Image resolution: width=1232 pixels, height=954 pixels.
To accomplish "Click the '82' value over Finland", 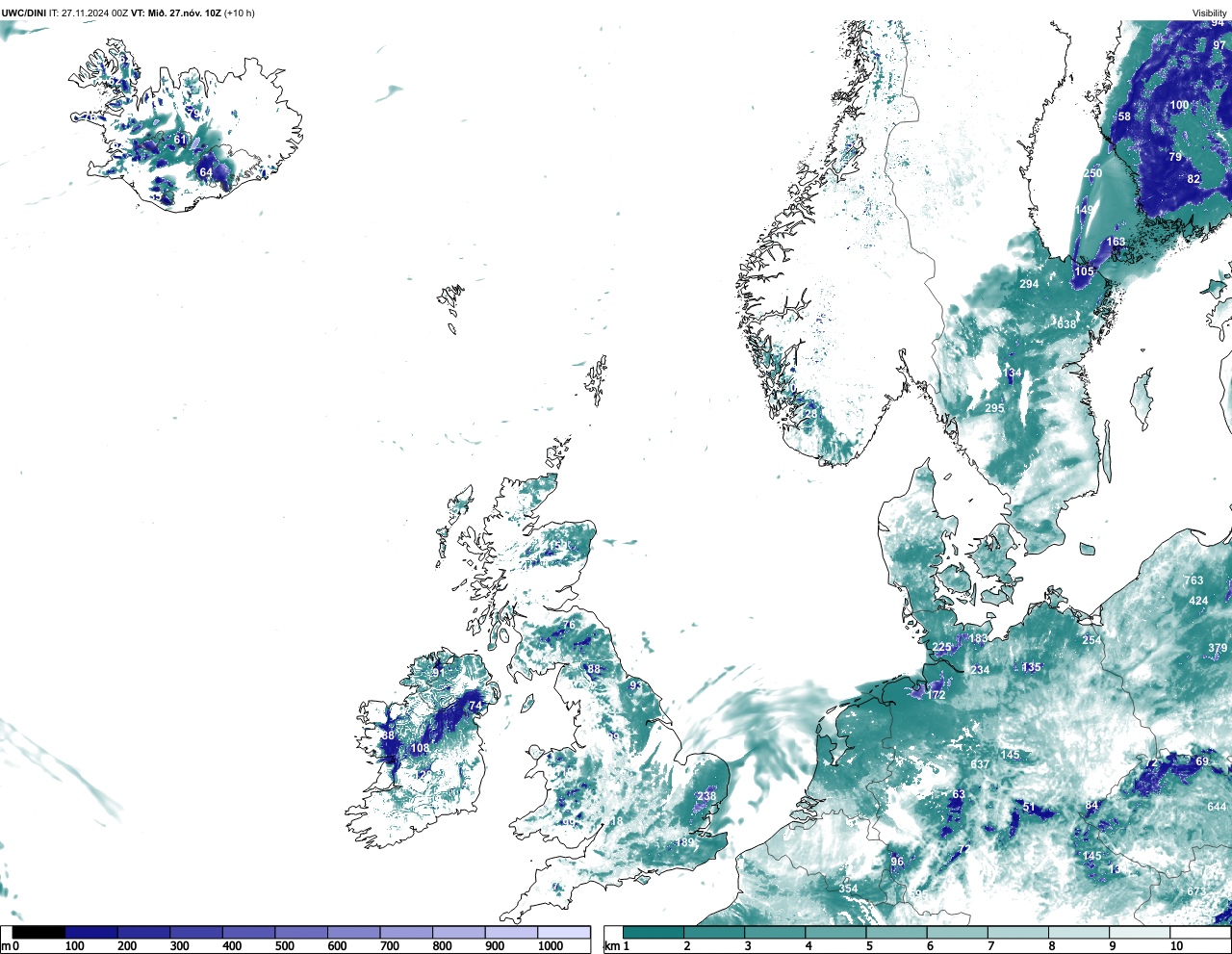I will tap(1193, 179).
